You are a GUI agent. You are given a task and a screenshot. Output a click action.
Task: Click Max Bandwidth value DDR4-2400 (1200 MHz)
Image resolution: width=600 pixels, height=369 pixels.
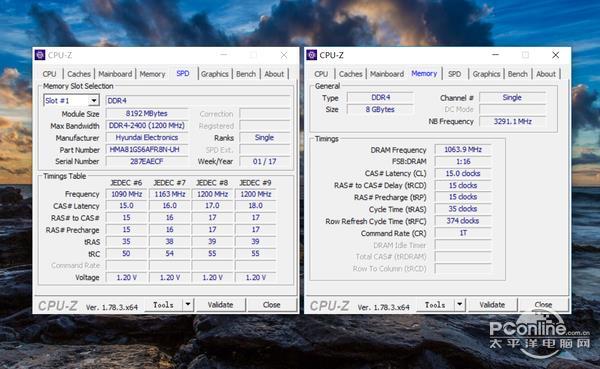coord(147,126)
